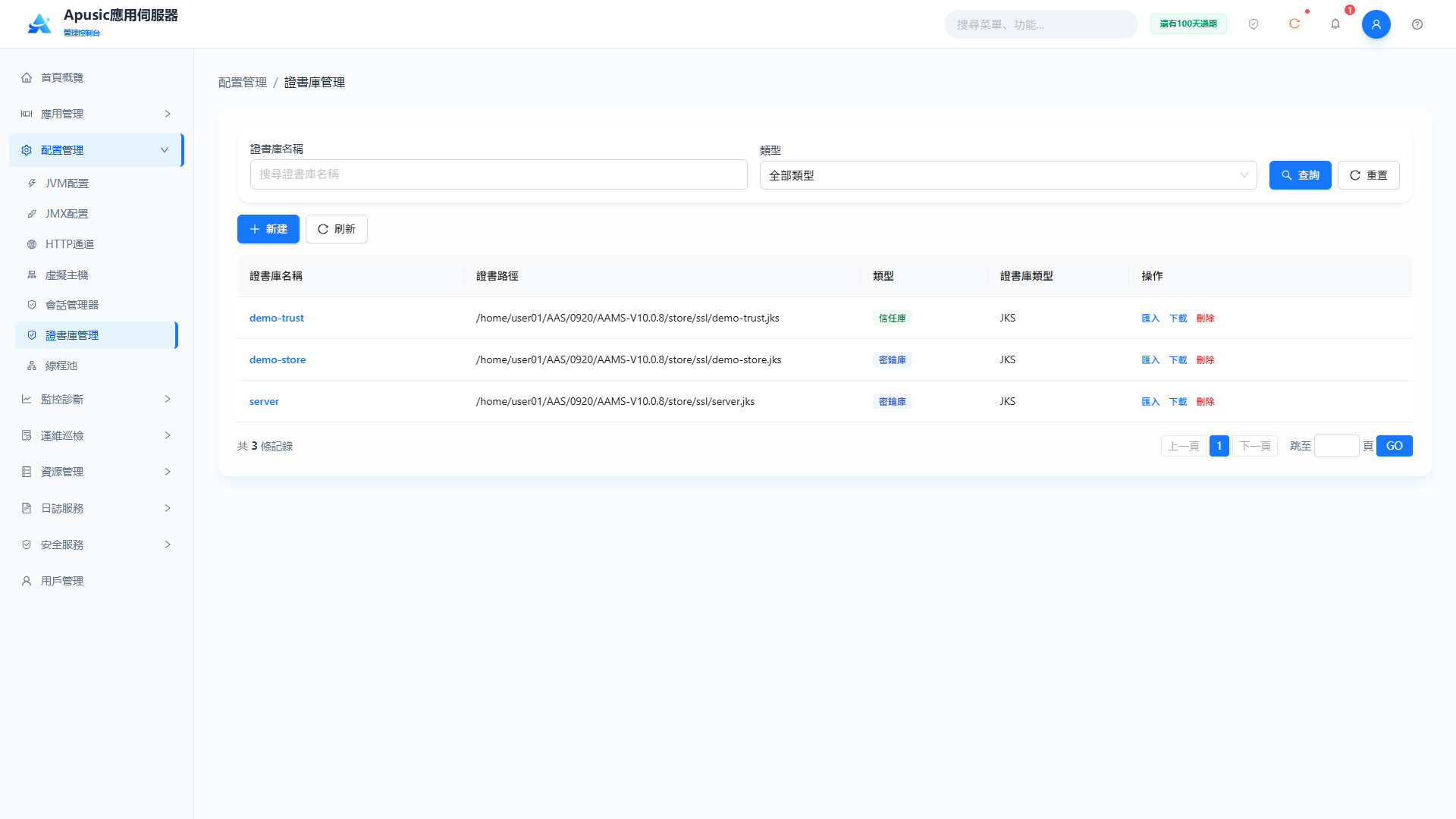Click 匯入 for demo-trust row
The height and width of the screenshot is (819, 1456).
(1150, 318)
